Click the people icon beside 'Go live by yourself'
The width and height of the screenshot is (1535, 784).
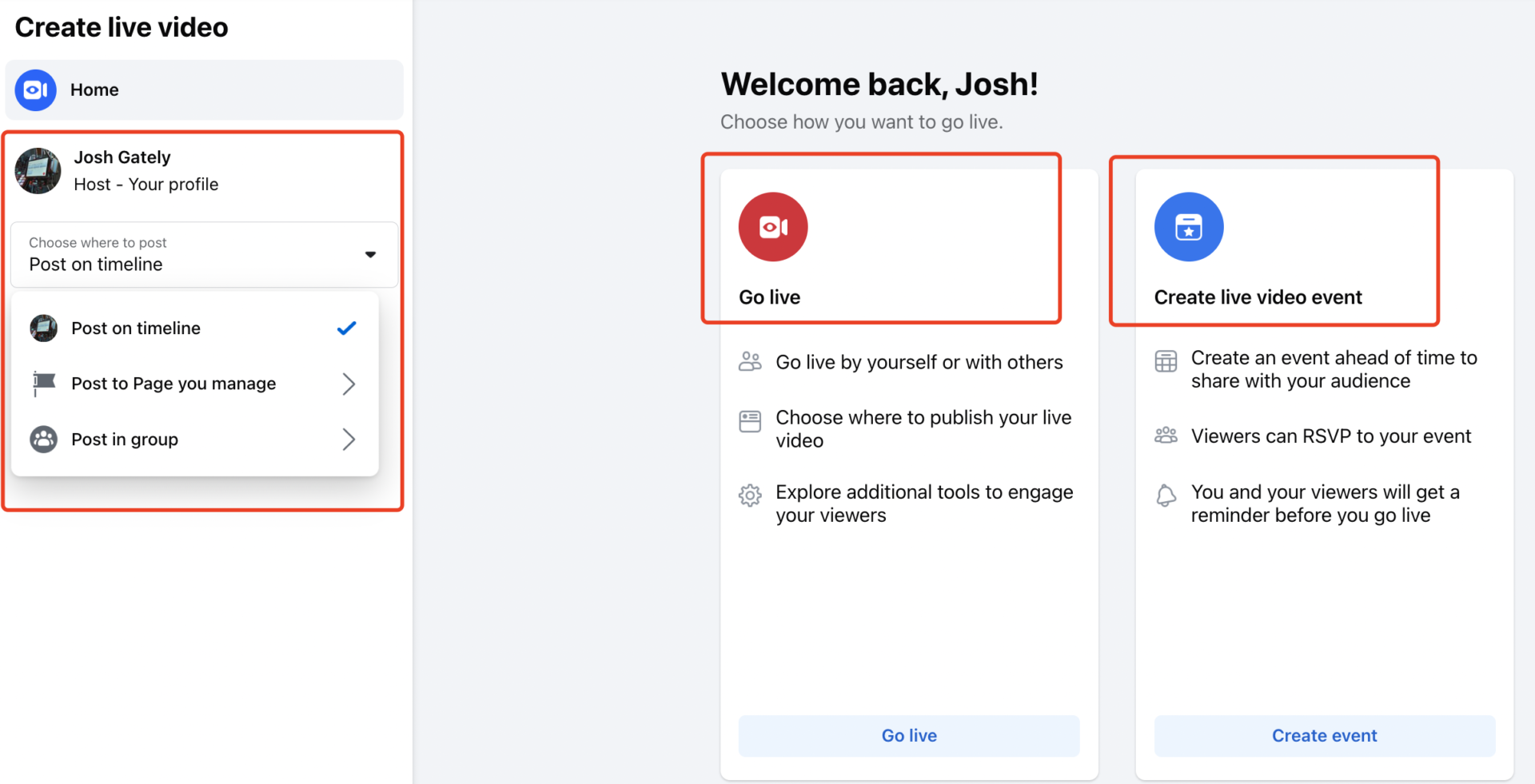(x=750, y=361)
